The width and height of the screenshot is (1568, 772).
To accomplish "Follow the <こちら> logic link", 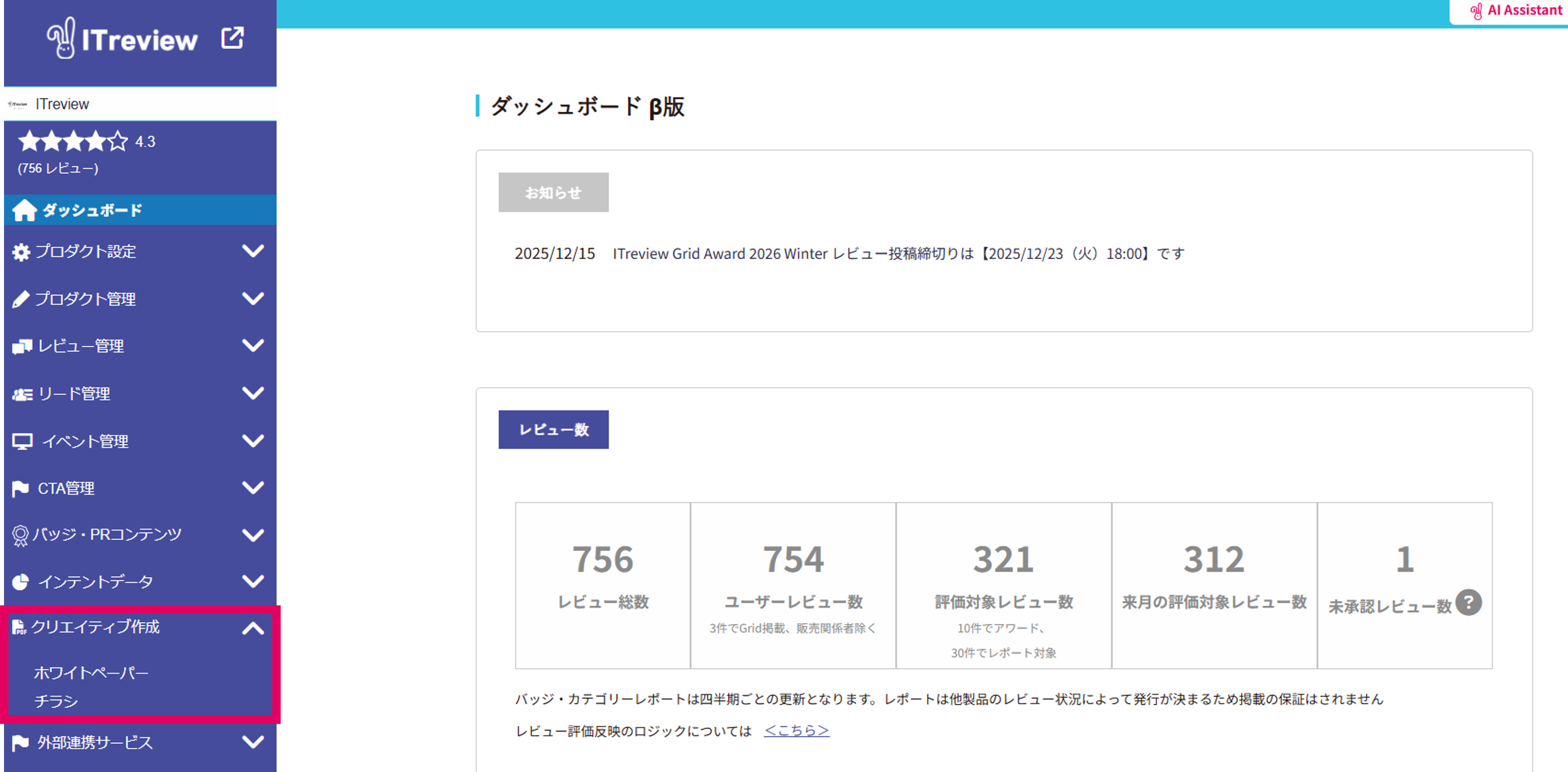I will (796, 731).
